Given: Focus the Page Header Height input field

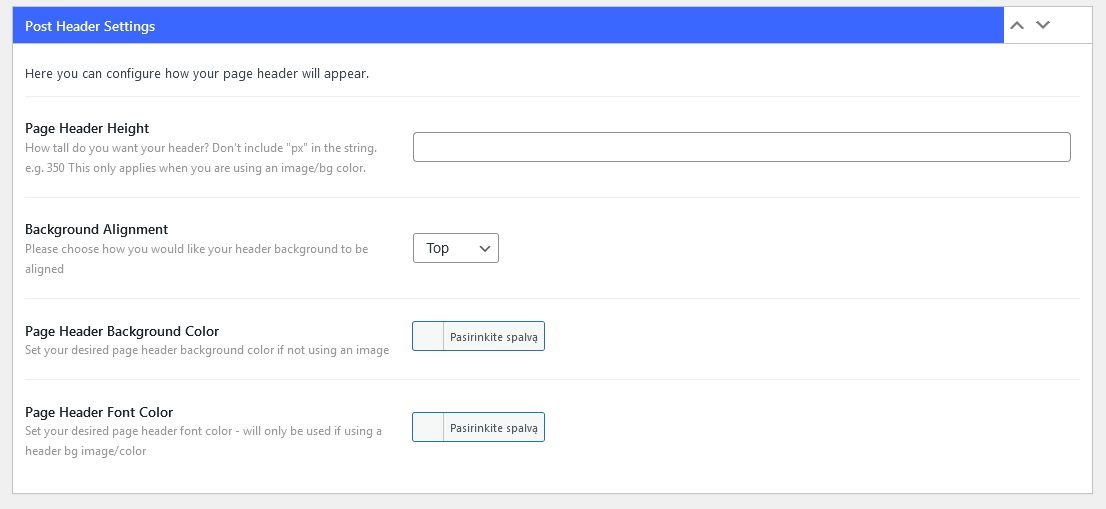Looking at the screenshot, I should [741, 147].
